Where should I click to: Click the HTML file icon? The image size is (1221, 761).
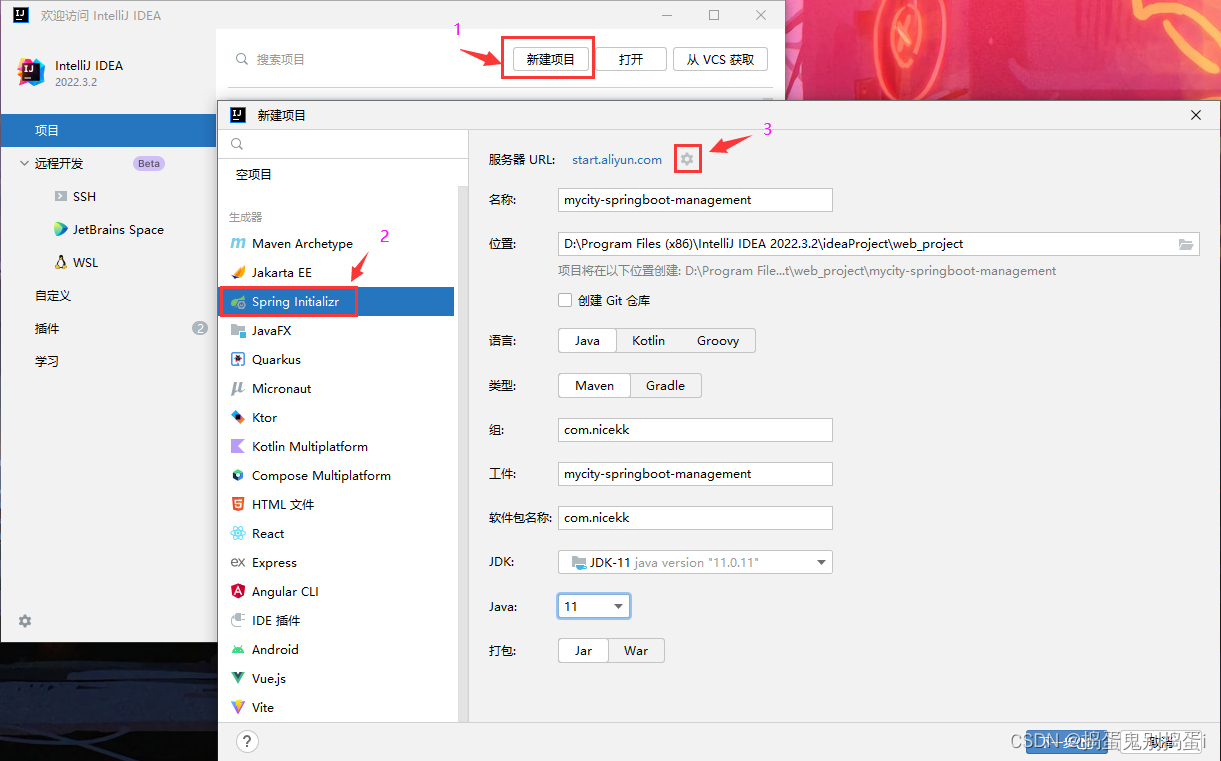click(238, 504)
